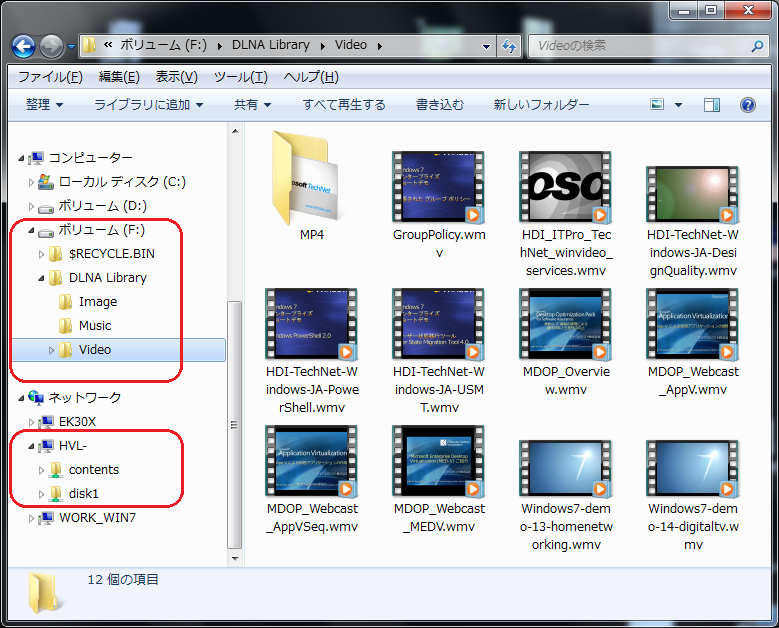This screenshot has height=628, width=779.
Task: Select MDOP_Webcast_MEDV.wmv thumbnail
Action: coord(438,461)
